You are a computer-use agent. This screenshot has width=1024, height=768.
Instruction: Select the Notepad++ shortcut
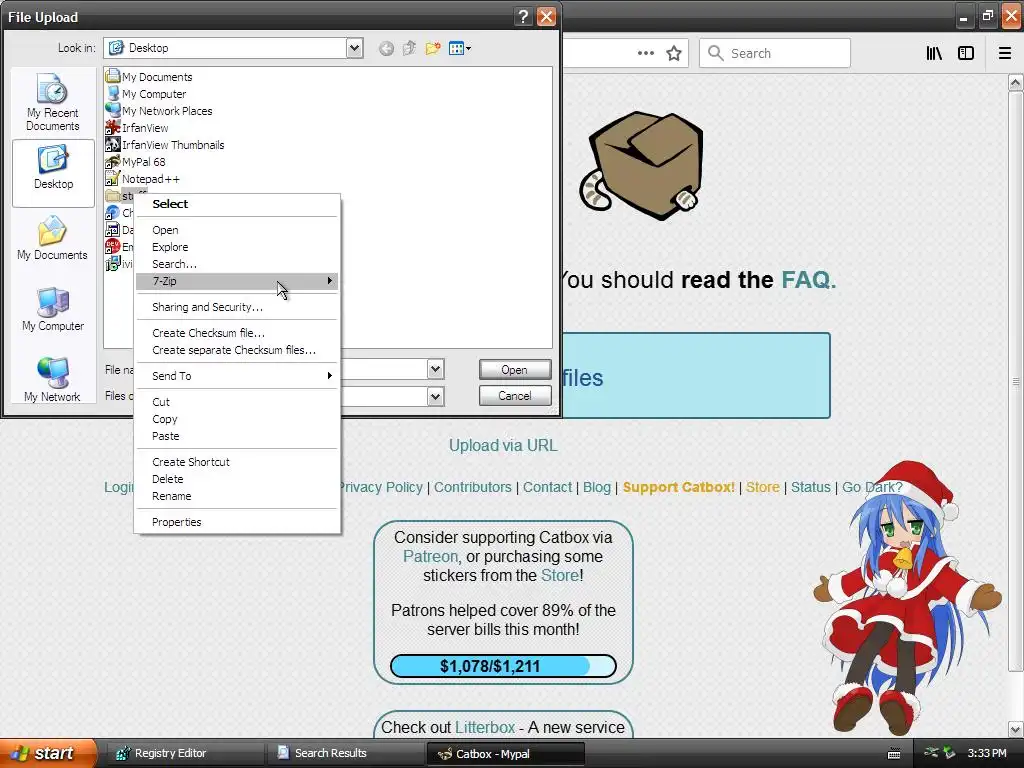point(142,178)
